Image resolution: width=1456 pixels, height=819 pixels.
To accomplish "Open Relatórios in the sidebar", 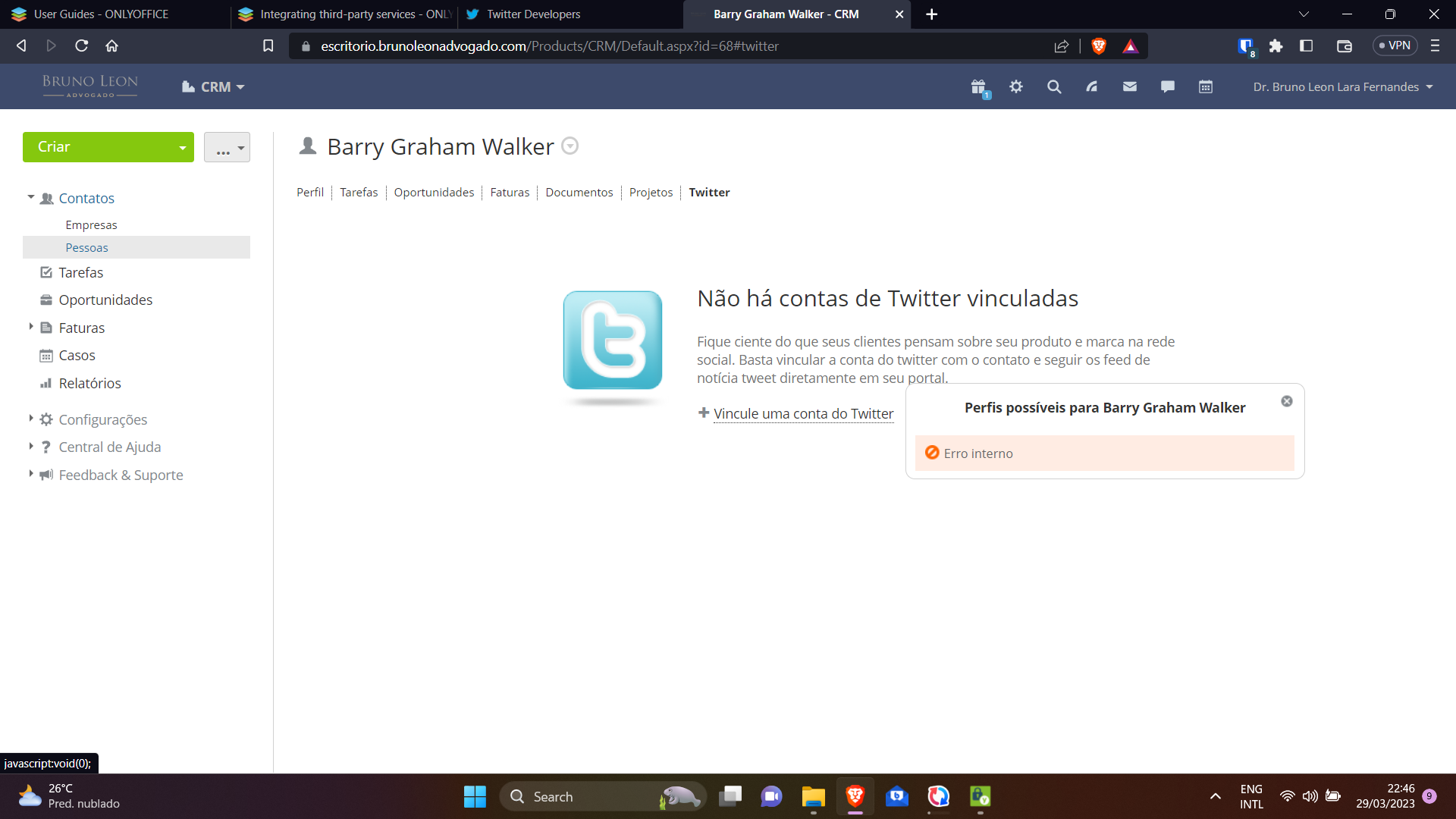I will click(x=89, y=384).
